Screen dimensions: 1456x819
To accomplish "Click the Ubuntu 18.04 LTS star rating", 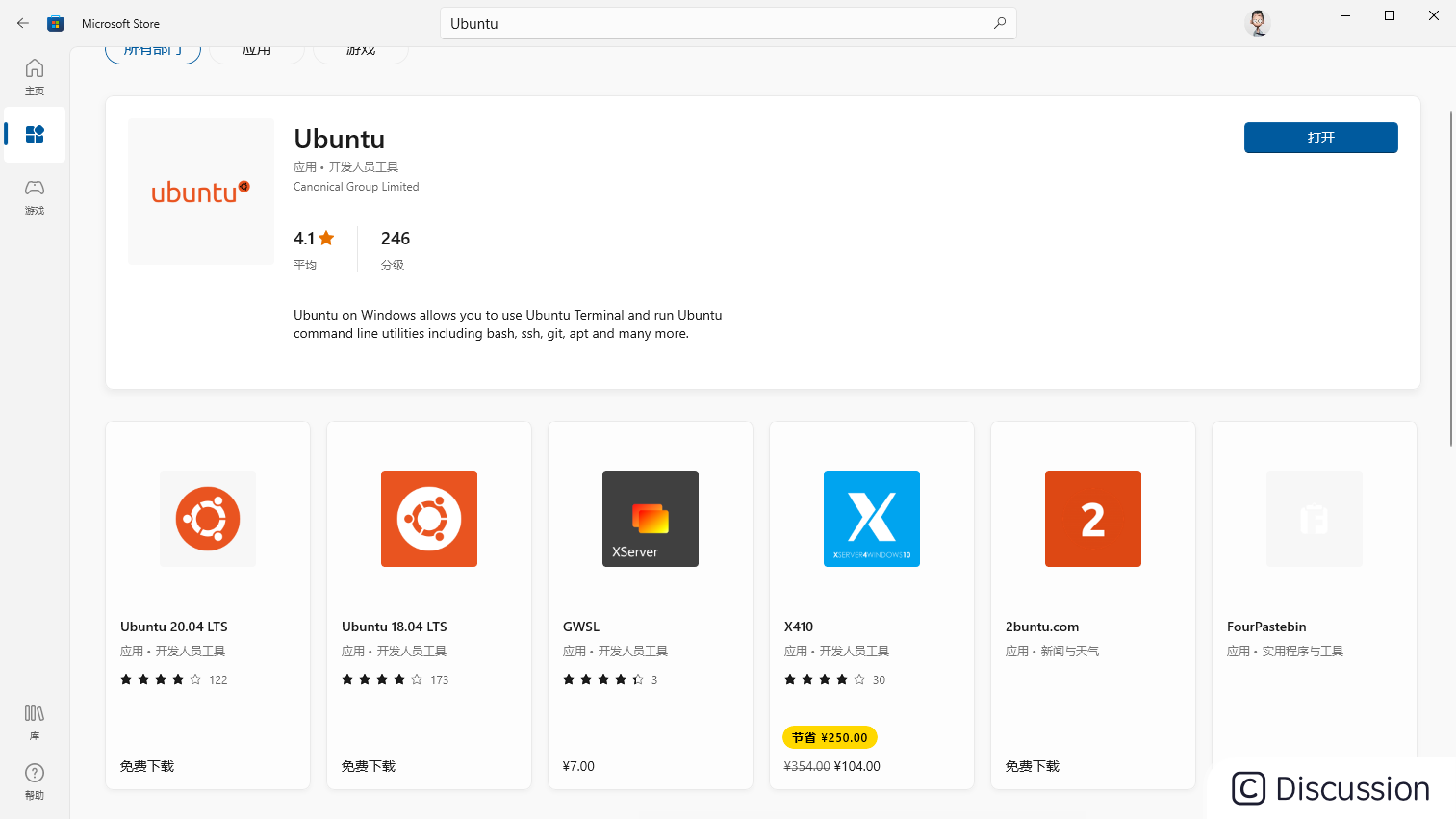I will pos(382,679).
